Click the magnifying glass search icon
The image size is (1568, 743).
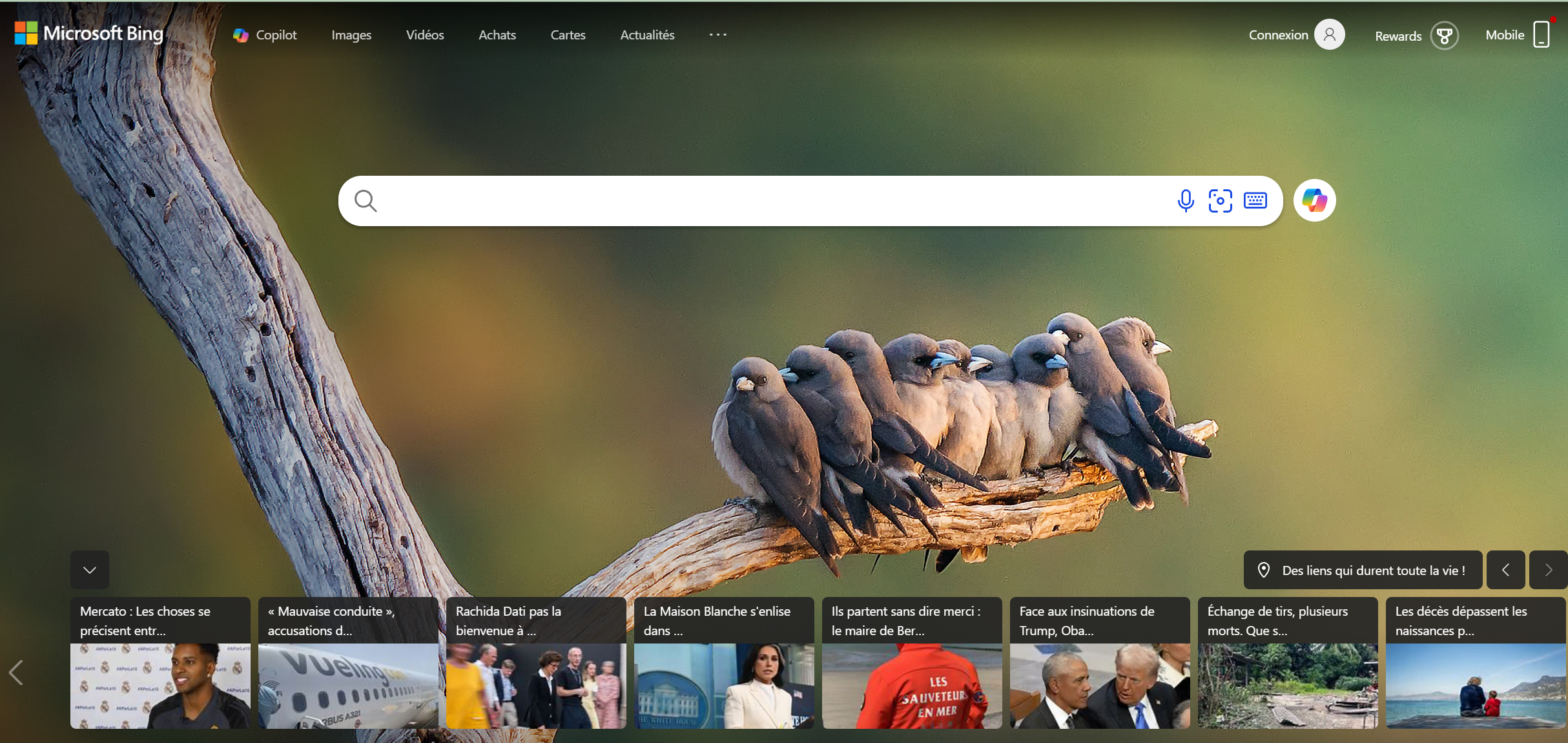click(366, 201)
